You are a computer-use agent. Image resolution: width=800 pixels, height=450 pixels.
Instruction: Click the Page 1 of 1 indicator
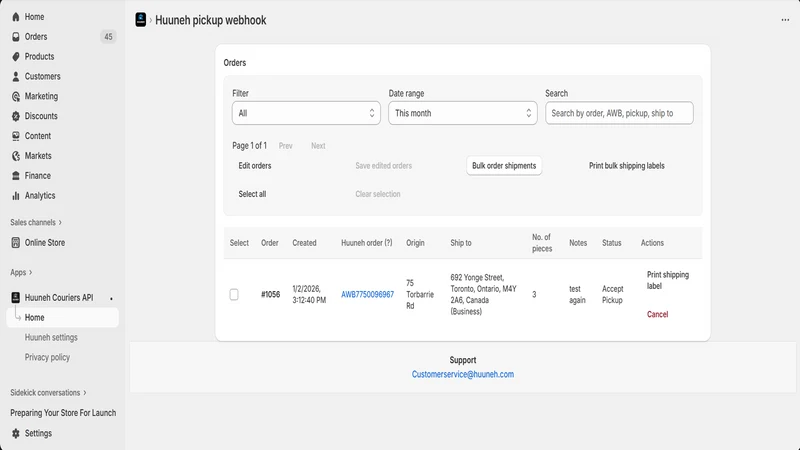[x=249, y=146]
